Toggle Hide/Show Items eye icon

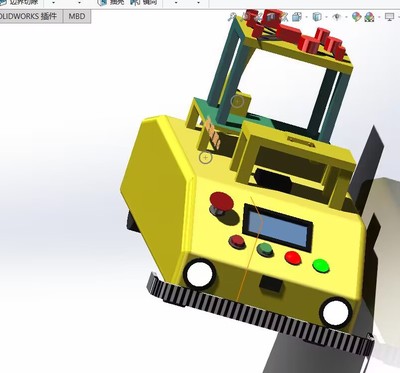point(337,17)
